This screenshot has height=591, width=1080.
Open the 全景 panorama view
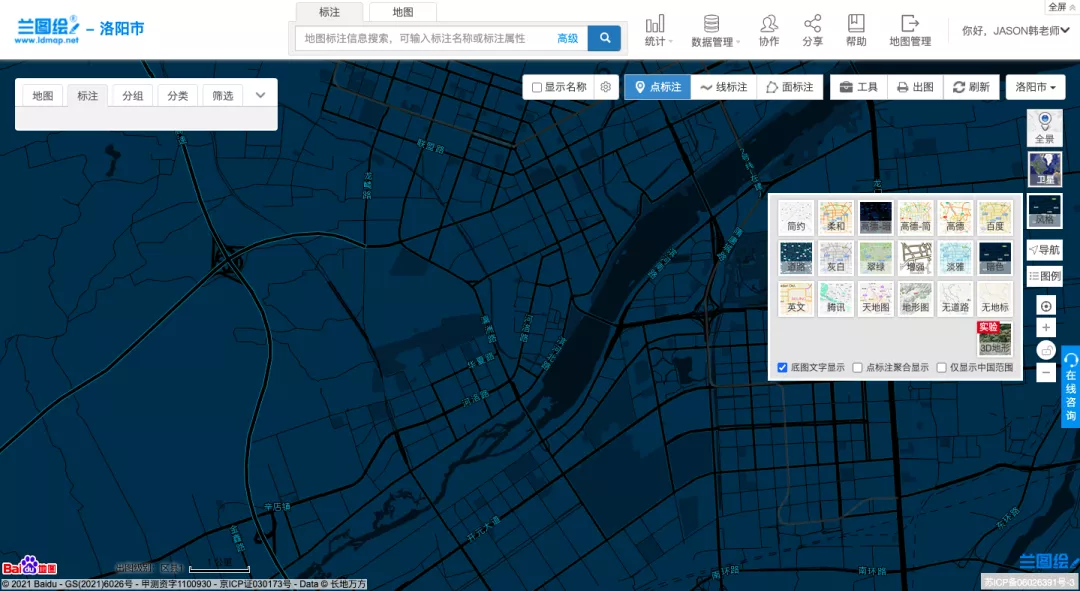1044,127
